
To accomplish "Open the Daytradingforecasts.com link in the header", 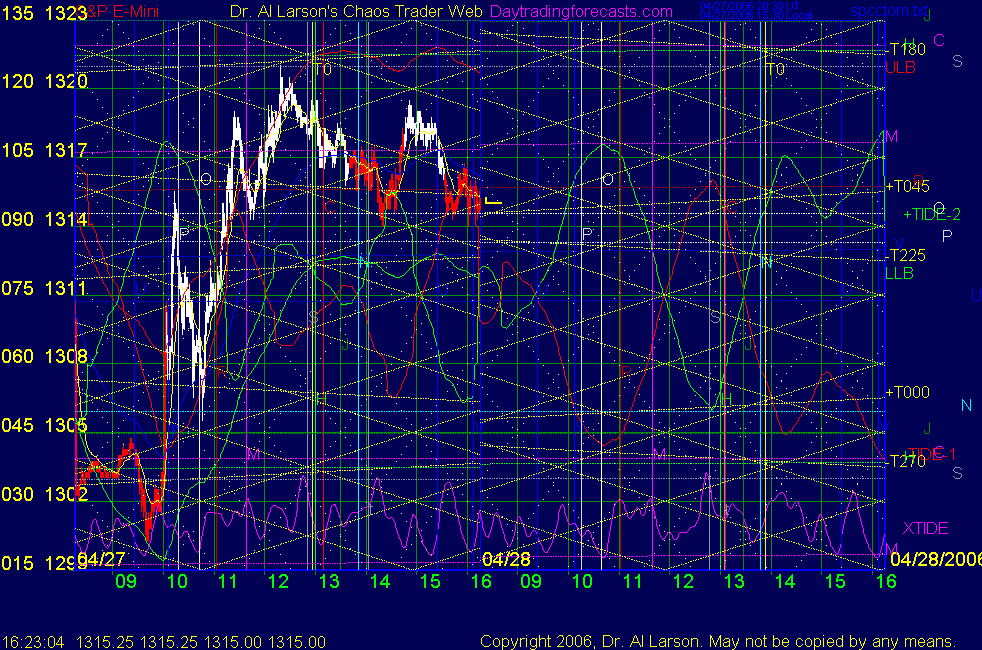I will [581, 11].
